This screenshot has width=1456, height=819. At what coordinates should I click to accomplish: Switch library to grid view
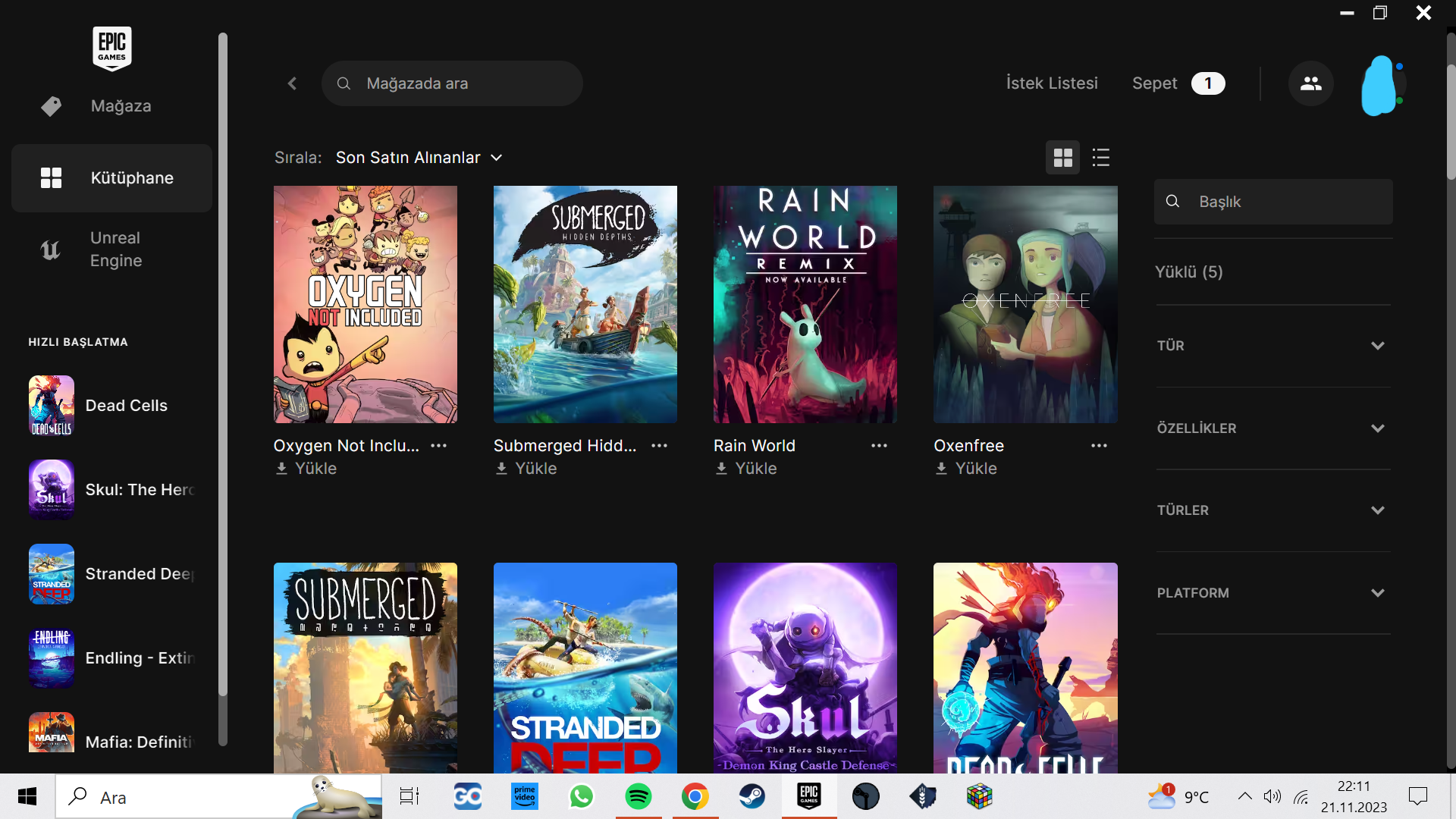1062,158
